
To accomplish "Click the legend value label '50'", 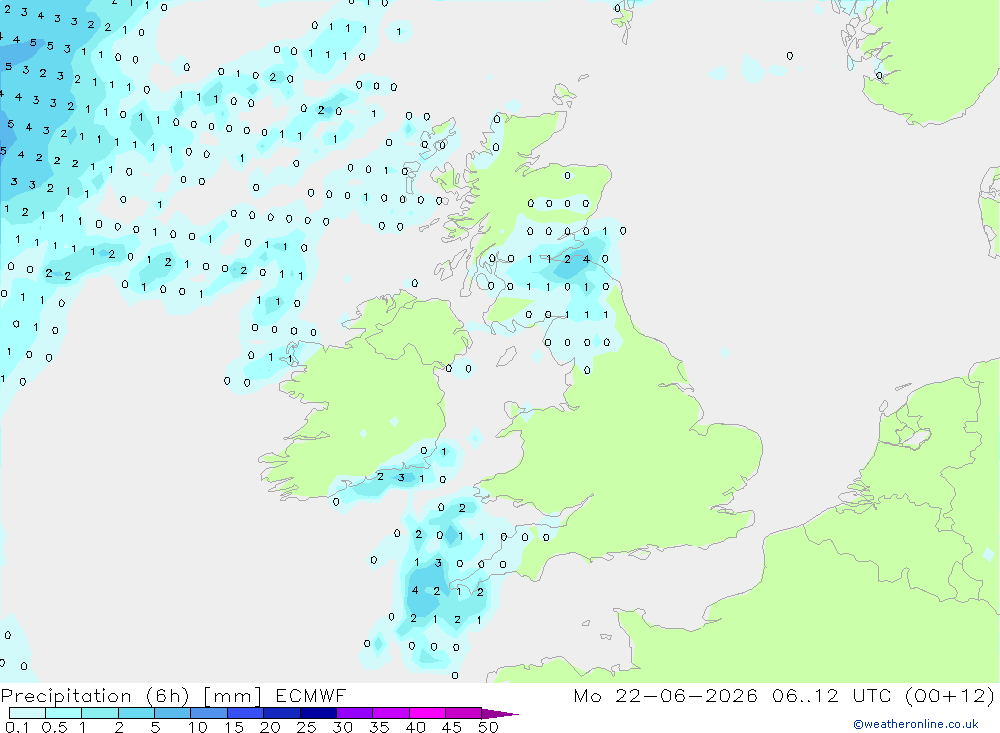I will point(488,727).
